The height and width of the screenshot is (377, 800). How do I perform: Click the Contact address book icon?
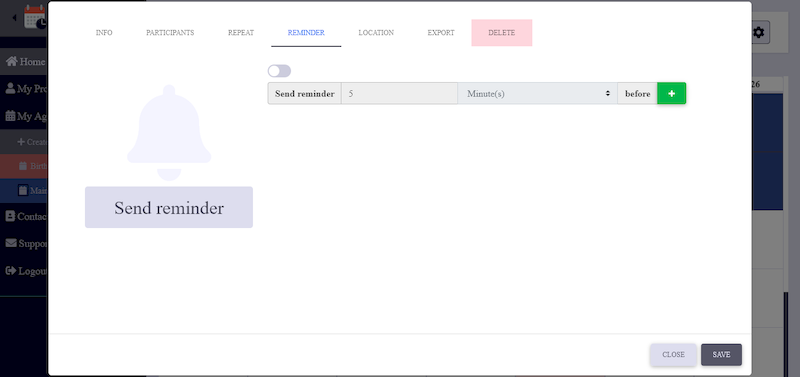coord(10,216)
